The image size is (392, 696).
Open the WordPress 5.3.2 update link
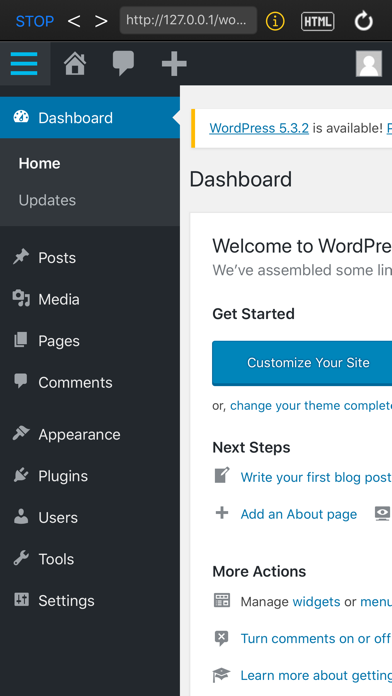point(259,128)
